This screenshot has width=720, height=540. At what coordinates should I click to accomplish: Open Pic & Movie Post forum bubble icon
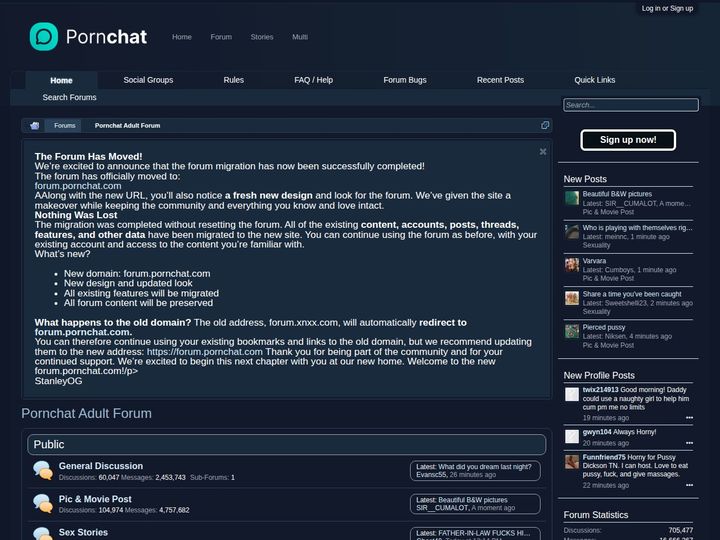click(43, 504)
